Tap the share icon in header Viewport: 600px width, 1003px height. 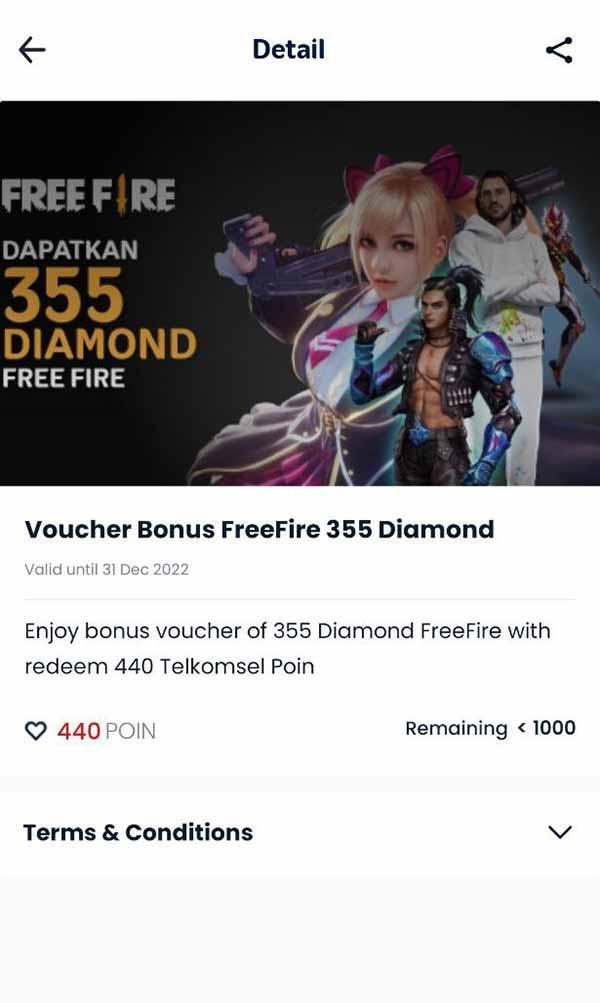[x=559, y=50]
